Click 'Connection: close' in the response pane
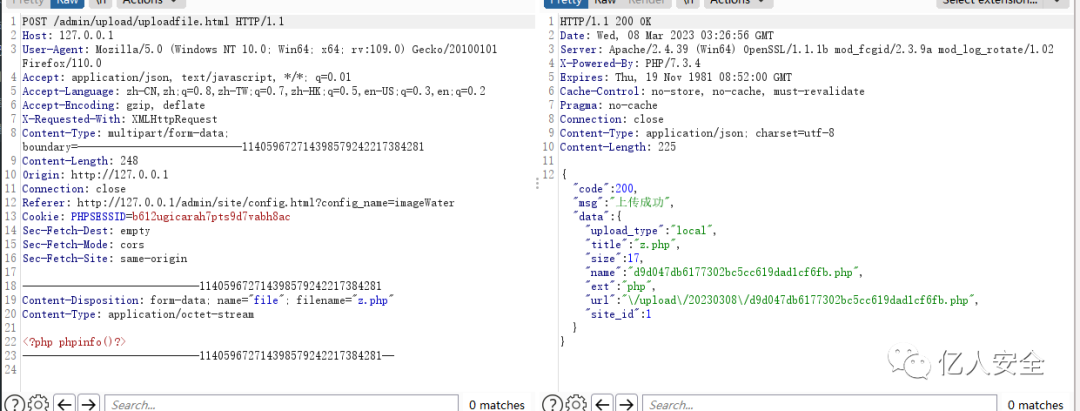The image size is (1080, 411). [612, 119]
